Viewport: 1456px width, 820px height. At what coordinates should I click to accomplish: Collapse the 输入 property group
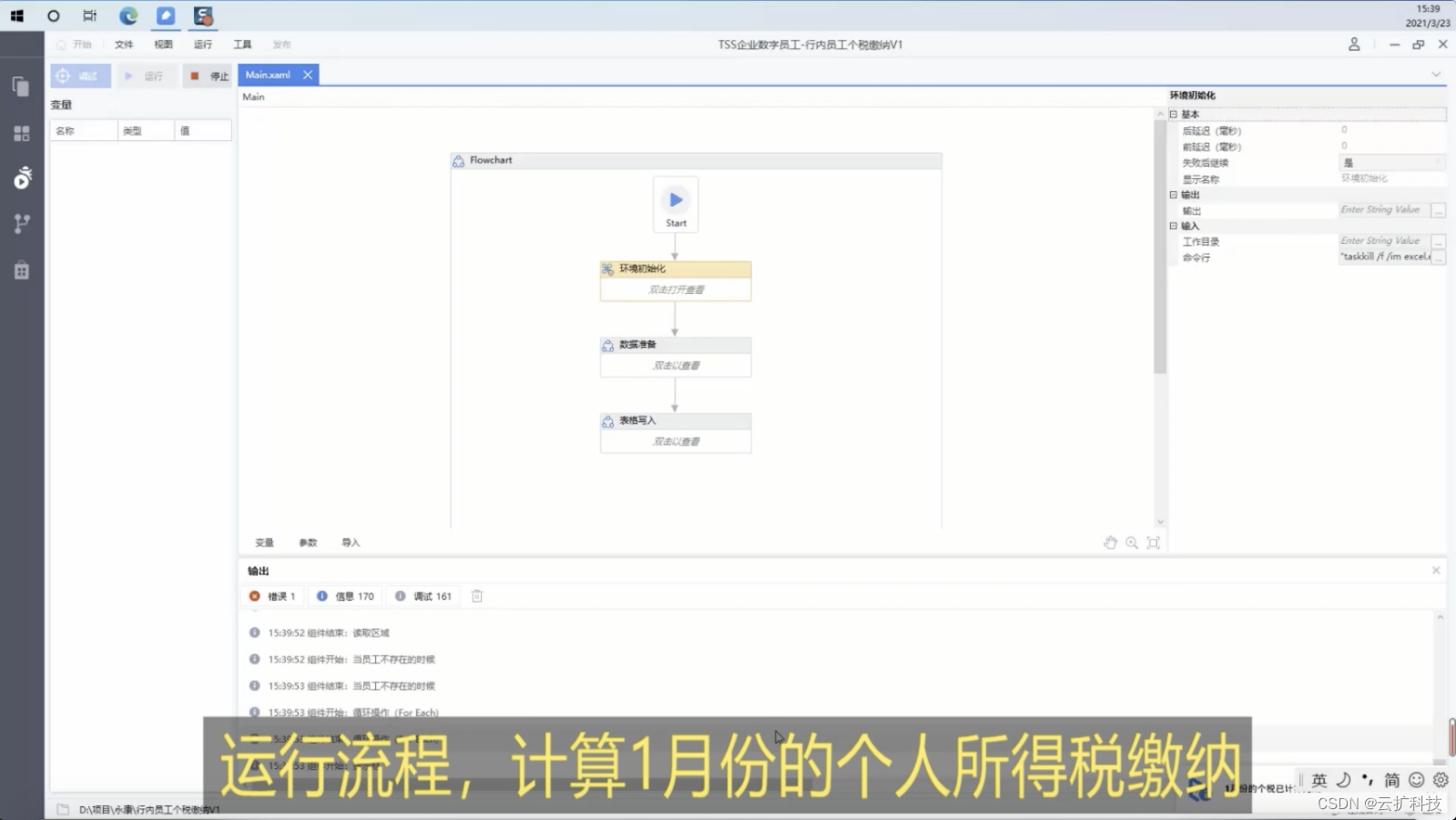pyautogui.click(x=1174, y=226)
